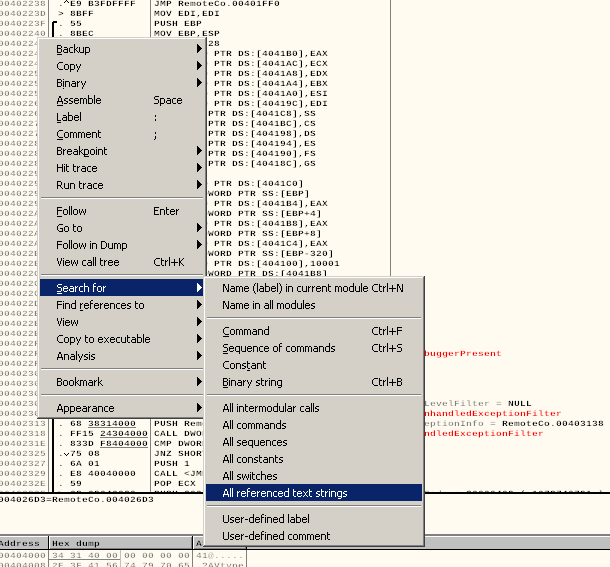Choose Follow in context menu
The width and height of the screenshot is (610, 567).
pos(71,211)
